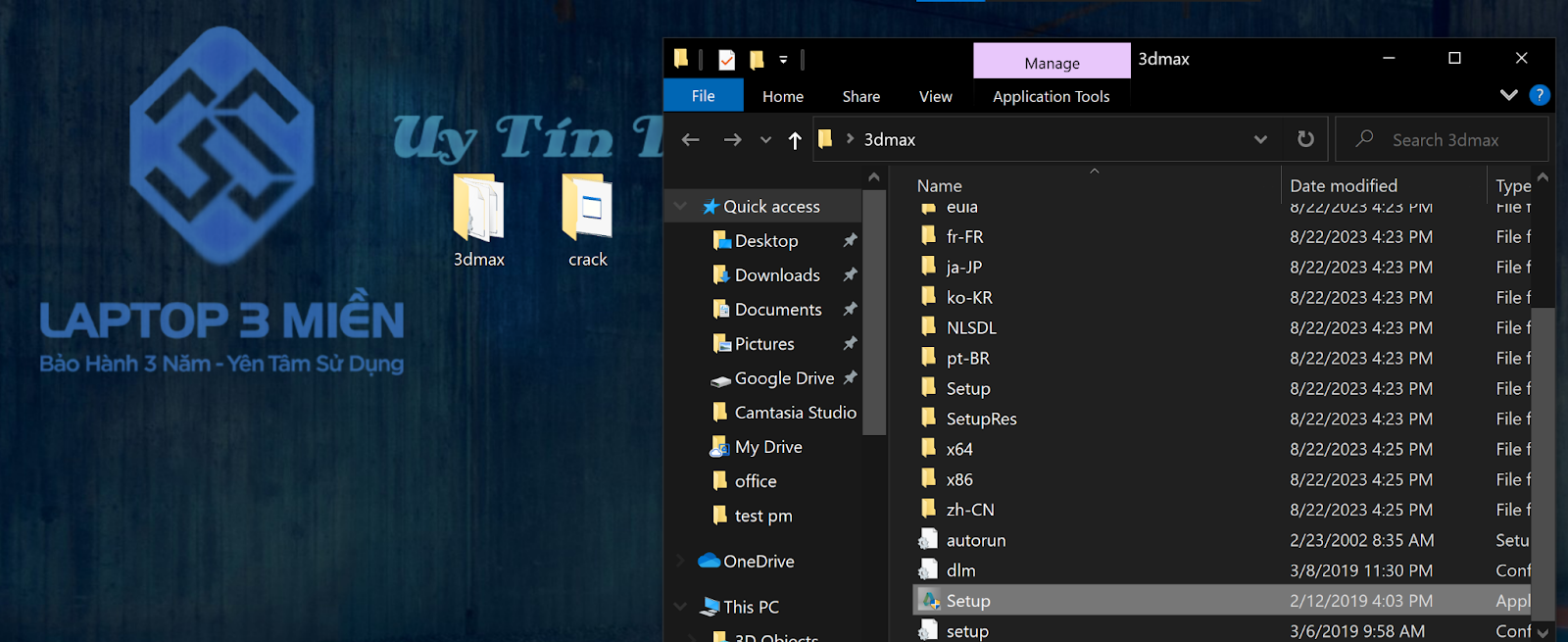Viewport: 1568px width, 642px height.
Task: Sort files by Date modified column
Action: click(x=1343, y=185)
